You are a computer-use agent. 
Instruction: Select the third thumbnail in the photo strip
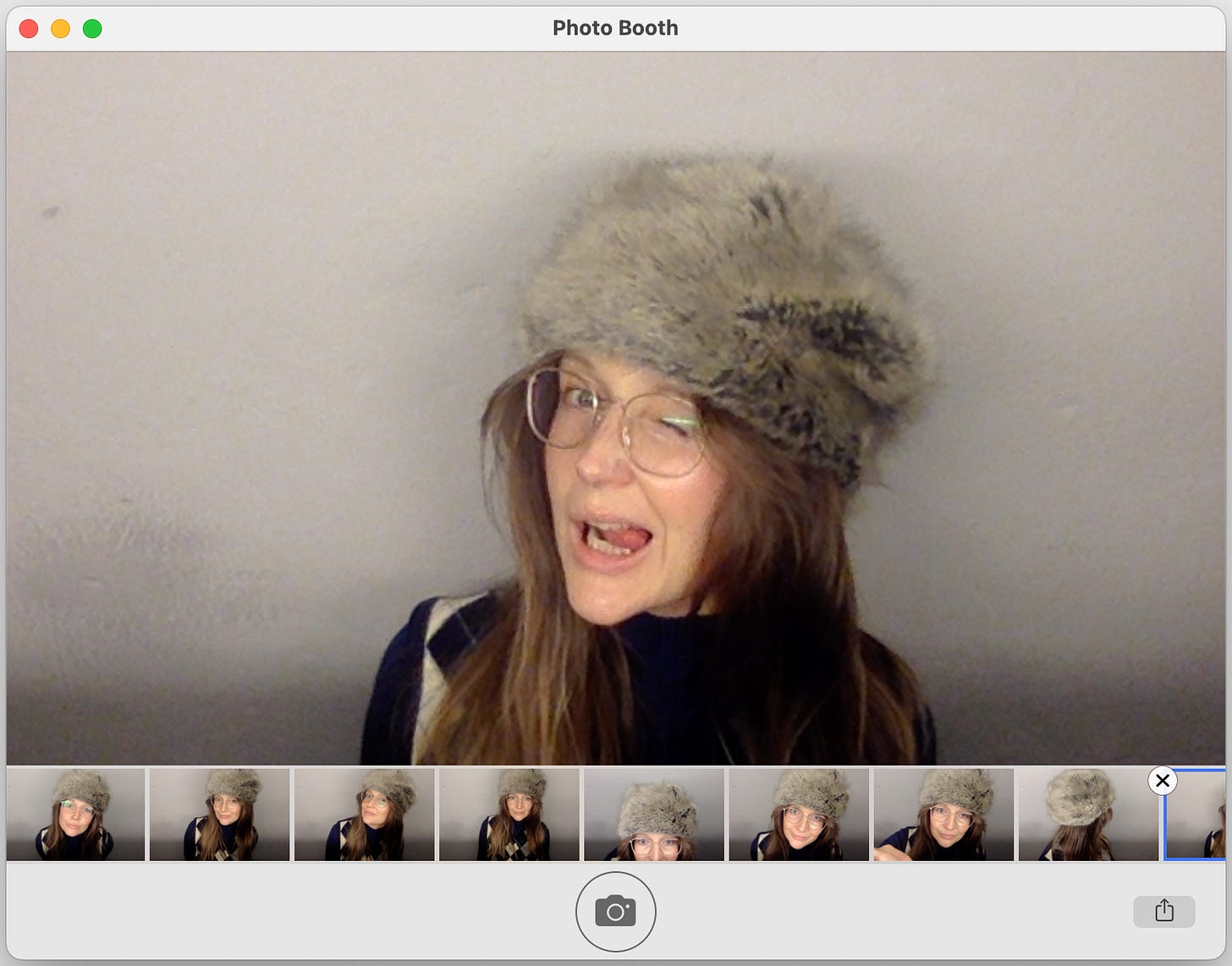click(365, 815)
